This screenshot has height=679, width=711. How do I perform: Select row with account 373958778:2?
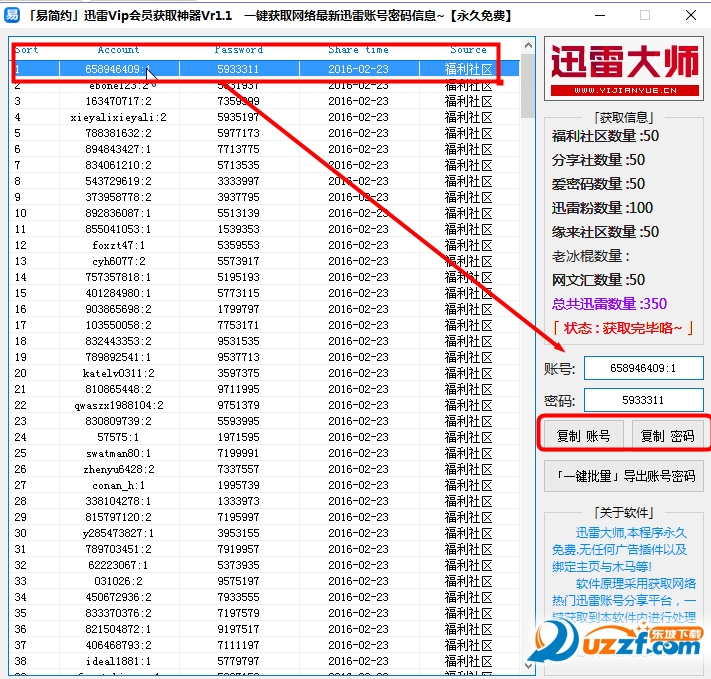pos(264,197)
